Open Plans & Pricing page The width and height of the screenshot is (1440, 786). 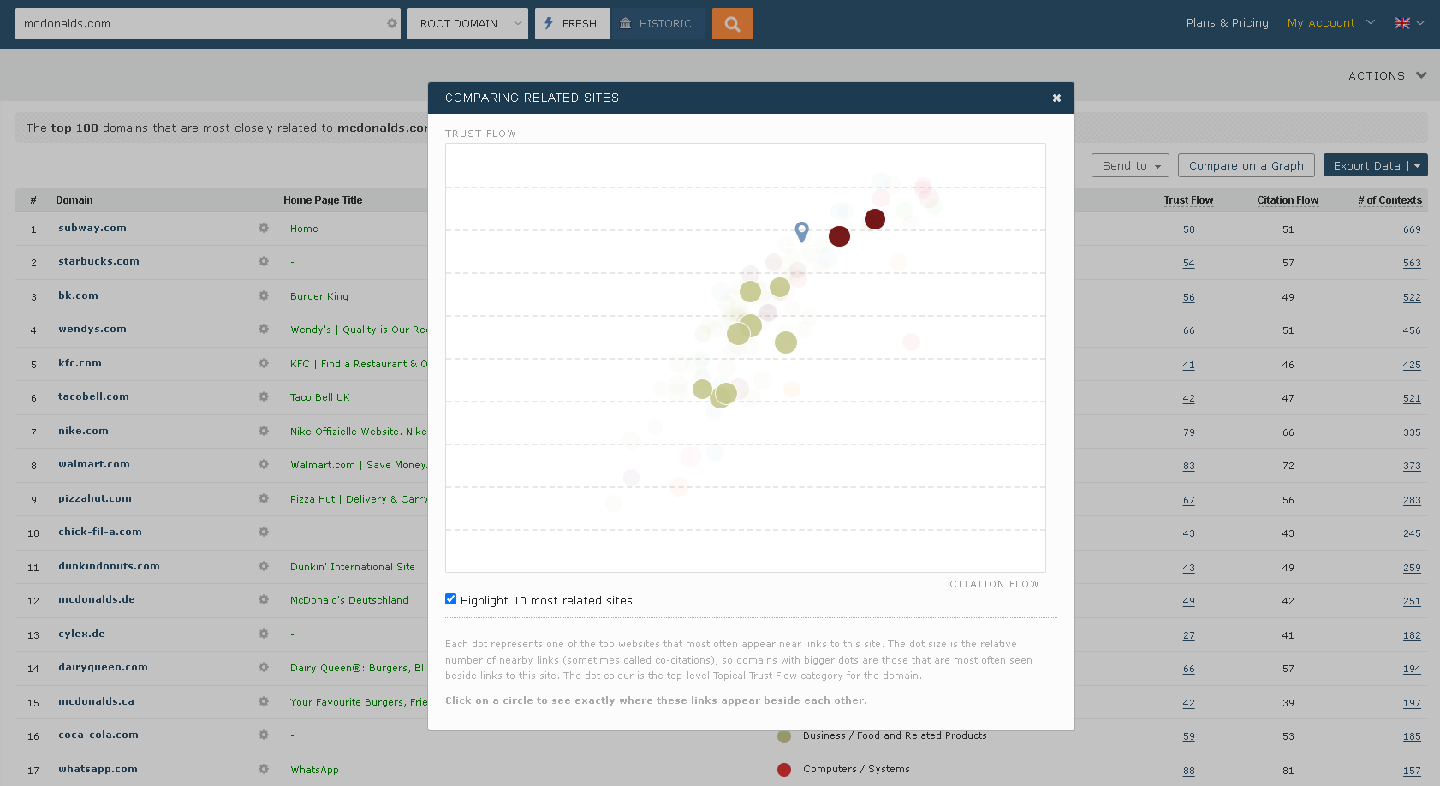tap(1226, 23)
